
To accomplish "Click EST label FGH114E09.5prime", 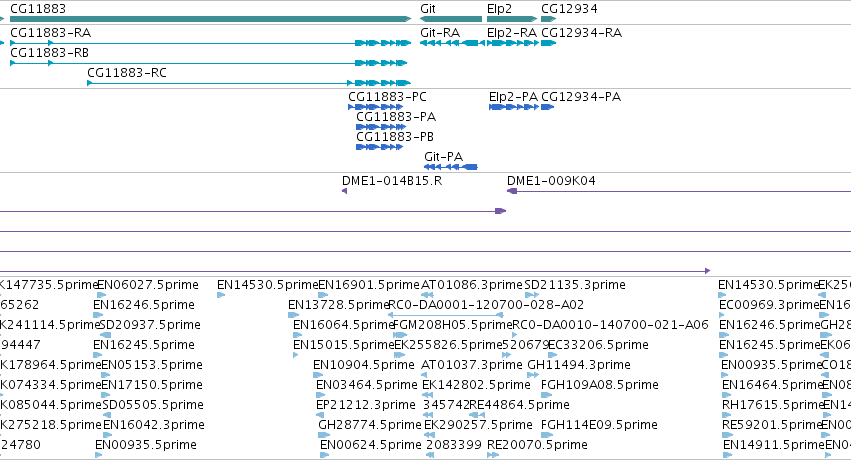I will click(x=599, y=425).
